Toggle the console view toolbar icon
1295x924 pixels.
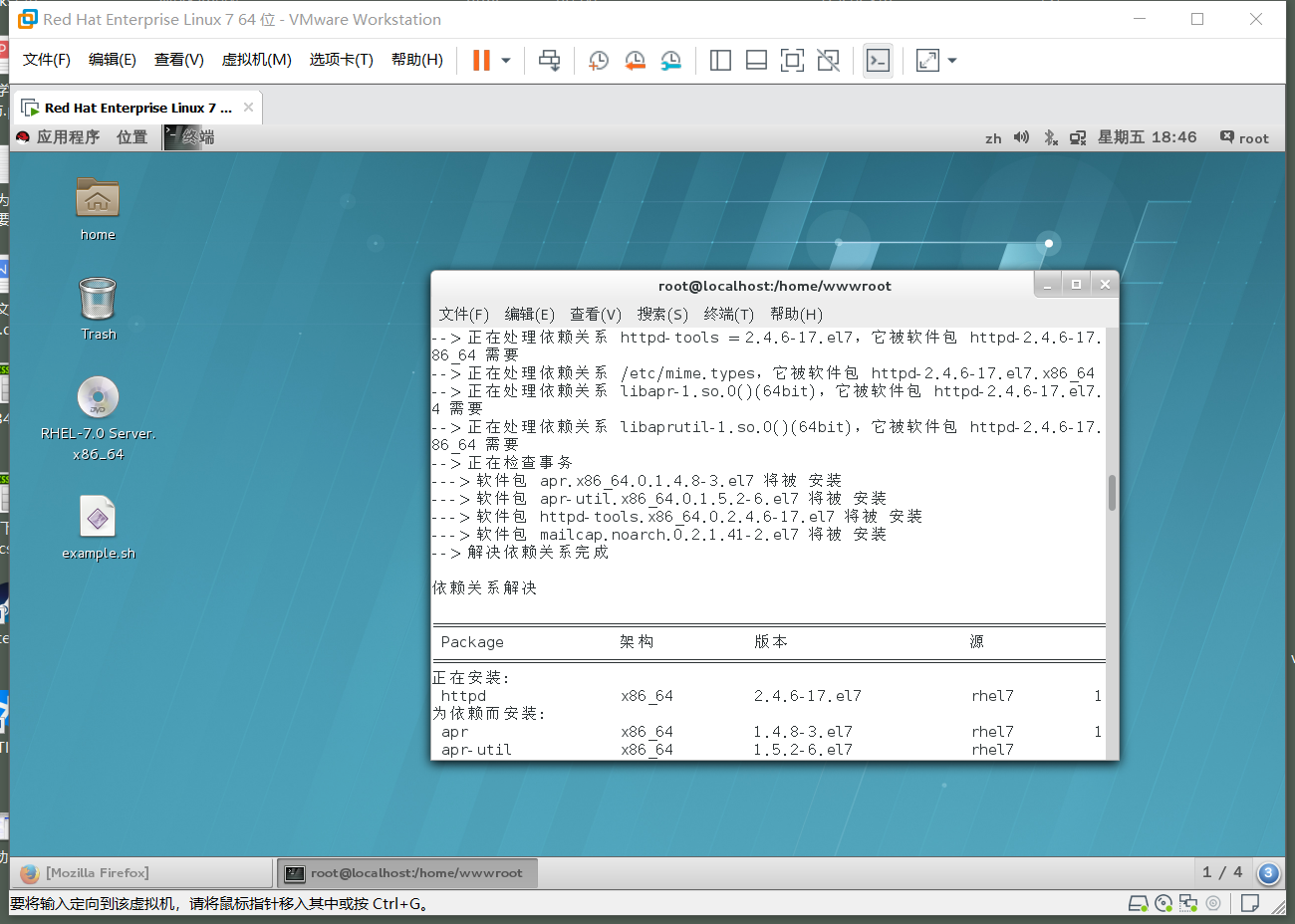pos(878,61)
